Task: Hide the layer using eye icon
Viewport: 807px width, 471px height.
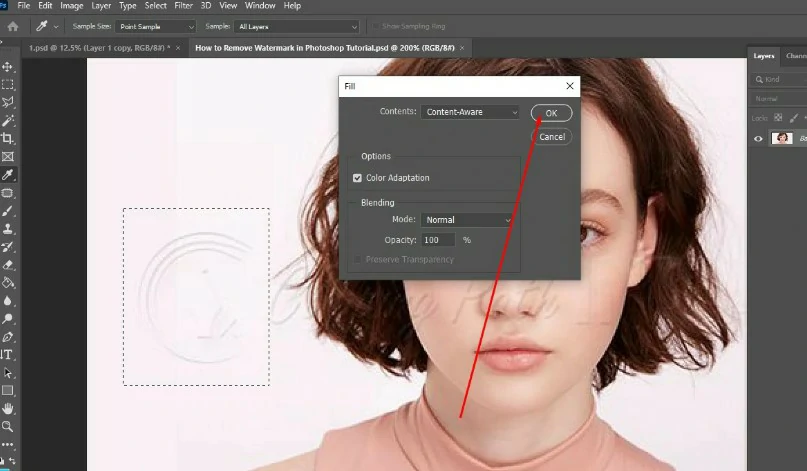Action: point(758,138)
